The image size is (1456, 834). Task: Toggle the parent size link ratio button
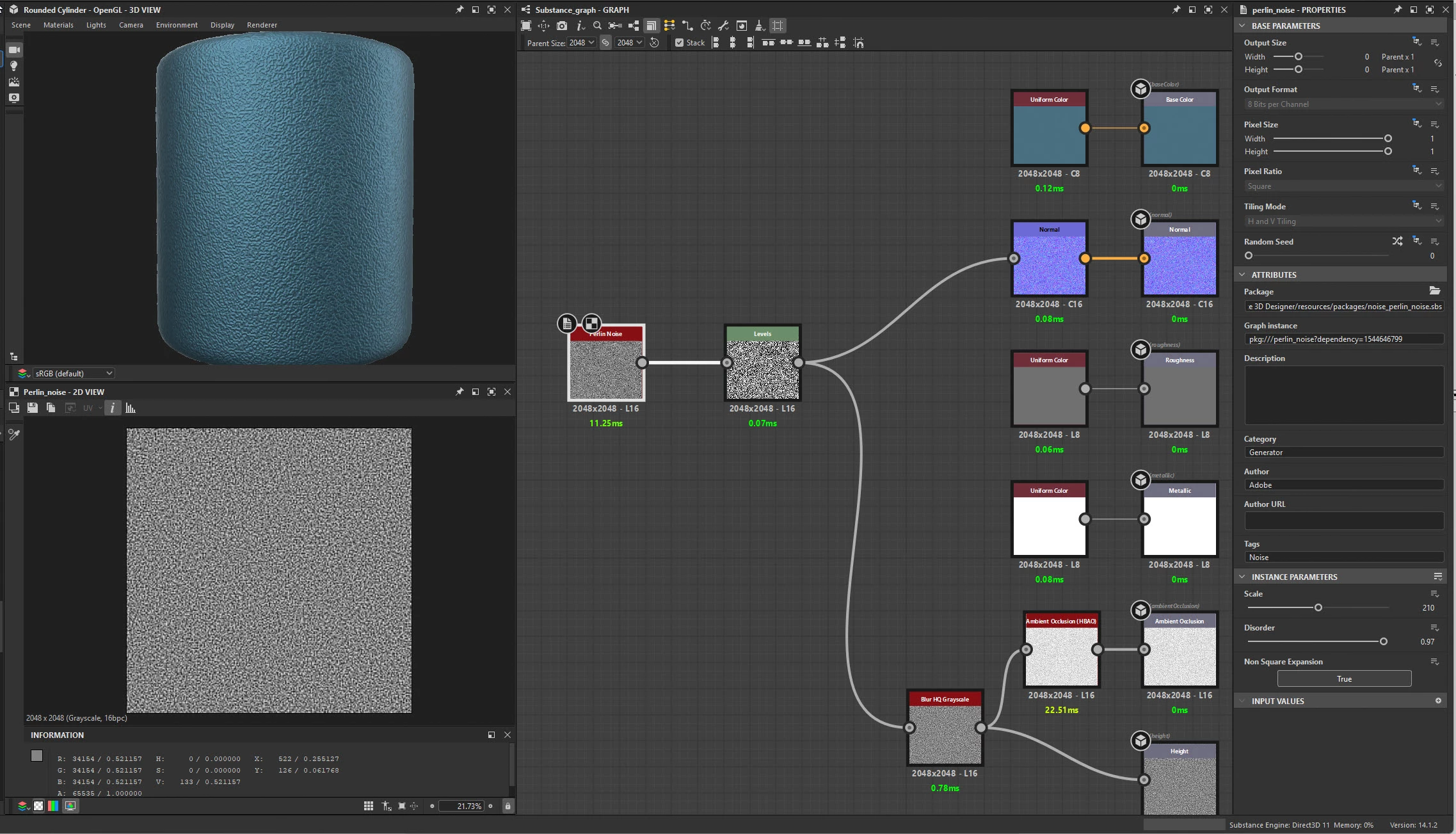pyautogui.click(x=605, y=43)
